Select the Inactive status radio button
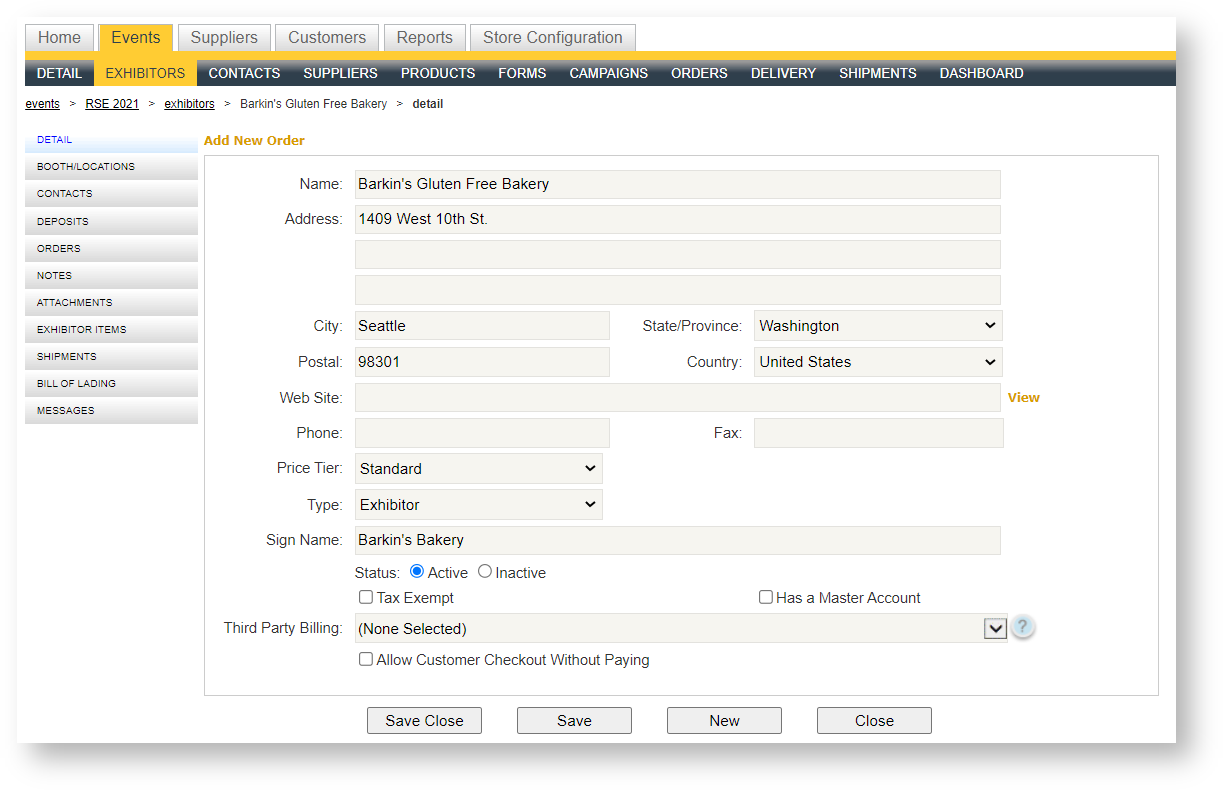Viewport: 1224px width, 791px height. pos(485,571)
